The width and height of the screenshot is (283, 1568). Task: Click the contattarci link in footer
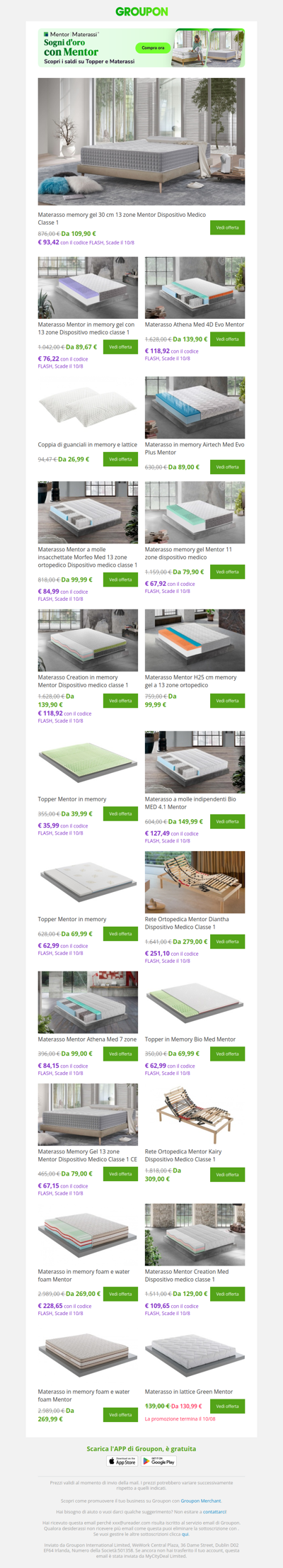215,1511
